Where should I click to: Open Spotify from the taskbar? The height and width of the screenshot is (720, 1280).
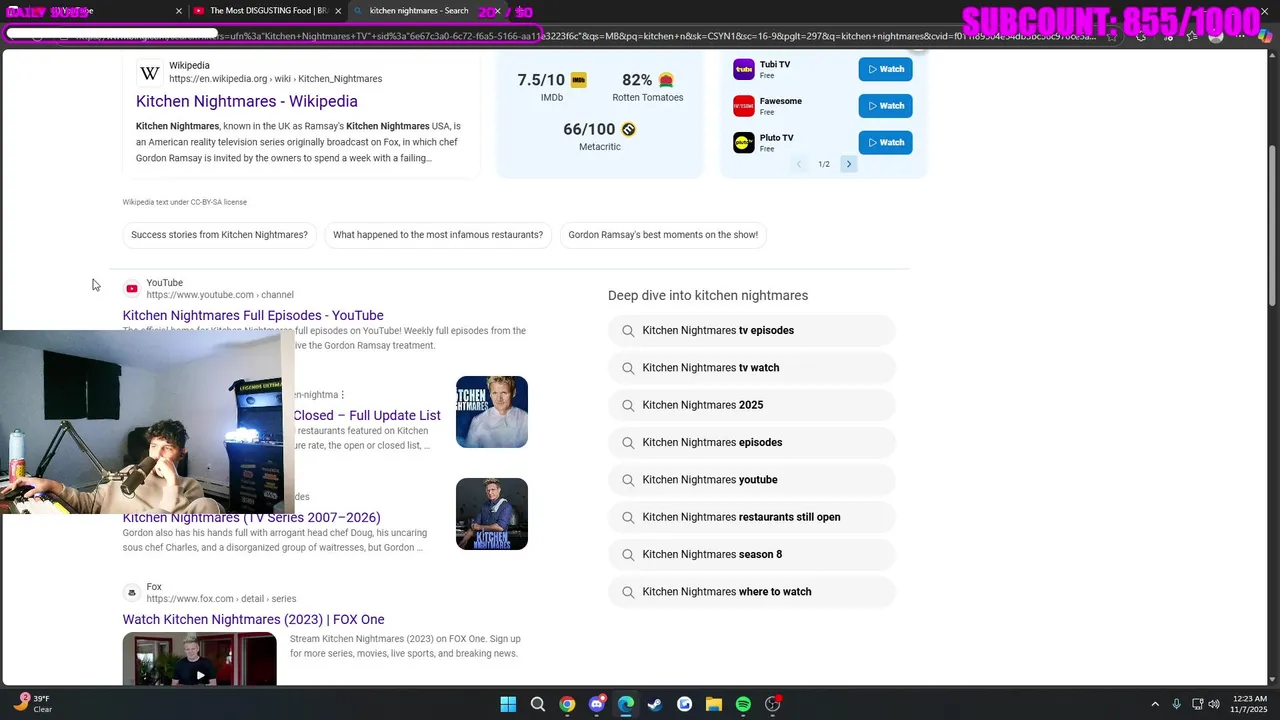click(743, 704)
